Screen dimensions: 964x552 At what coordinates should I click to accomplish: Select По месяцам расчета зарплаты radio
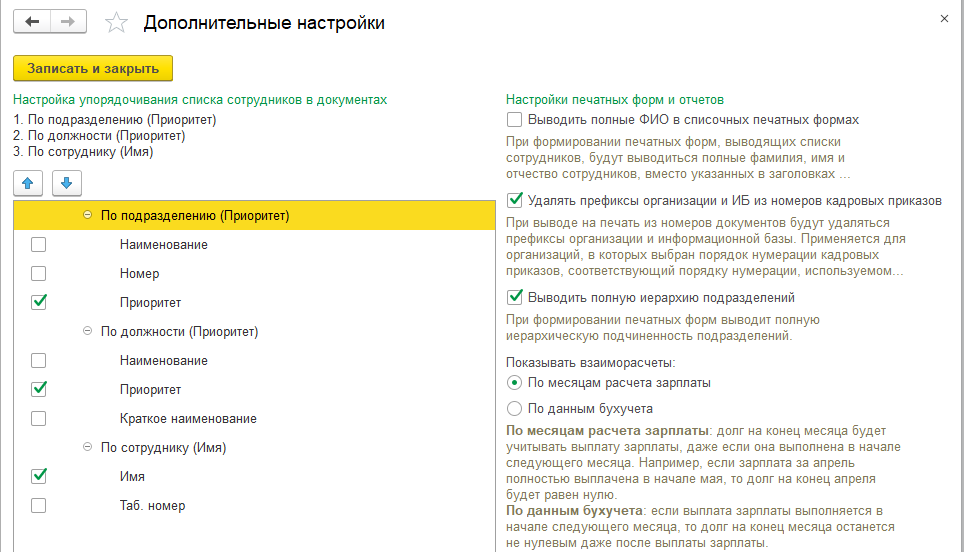click(515, 383)
